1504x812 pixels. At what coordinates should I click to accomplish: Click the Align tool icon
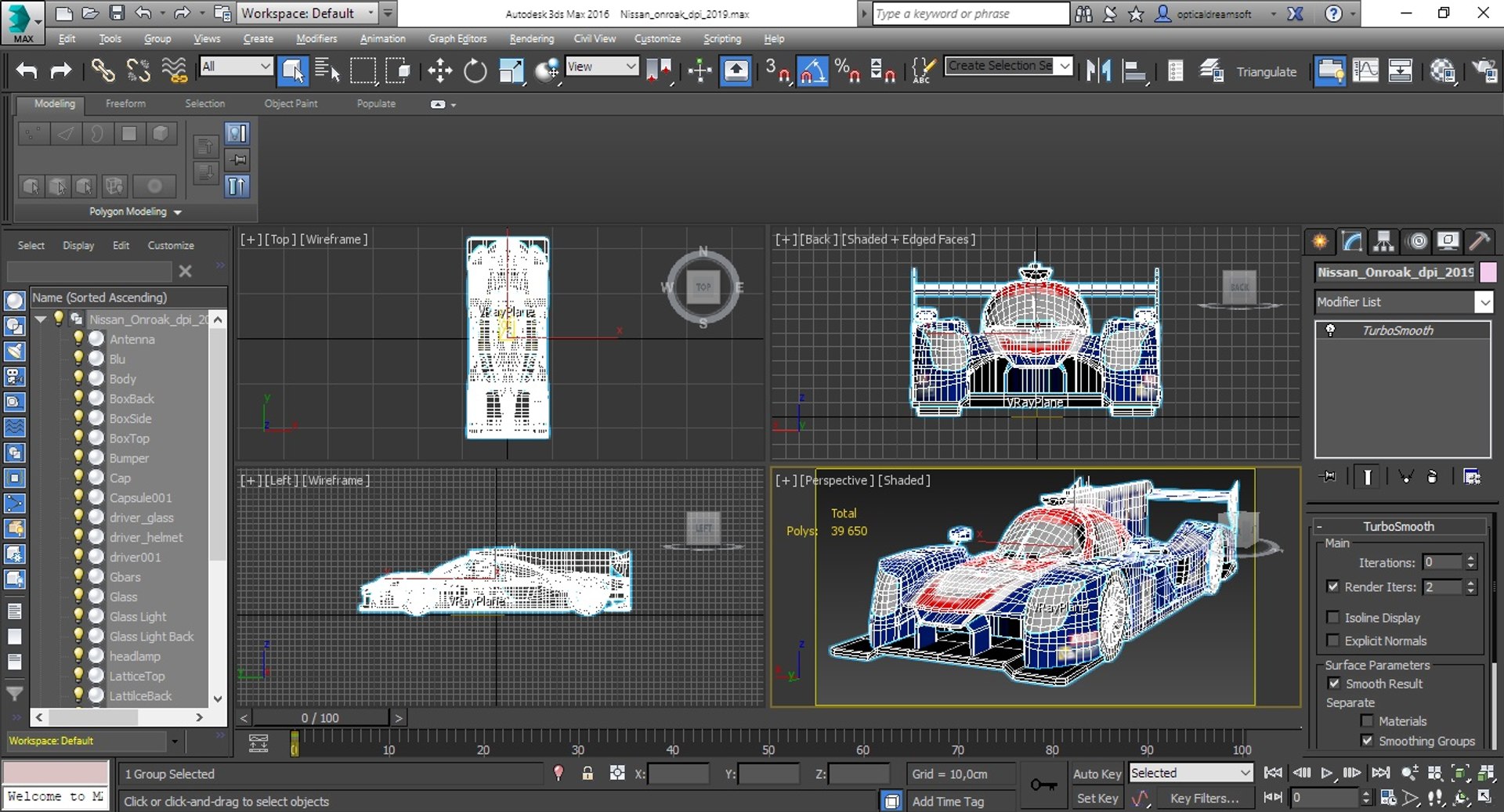coord(1133,70)
